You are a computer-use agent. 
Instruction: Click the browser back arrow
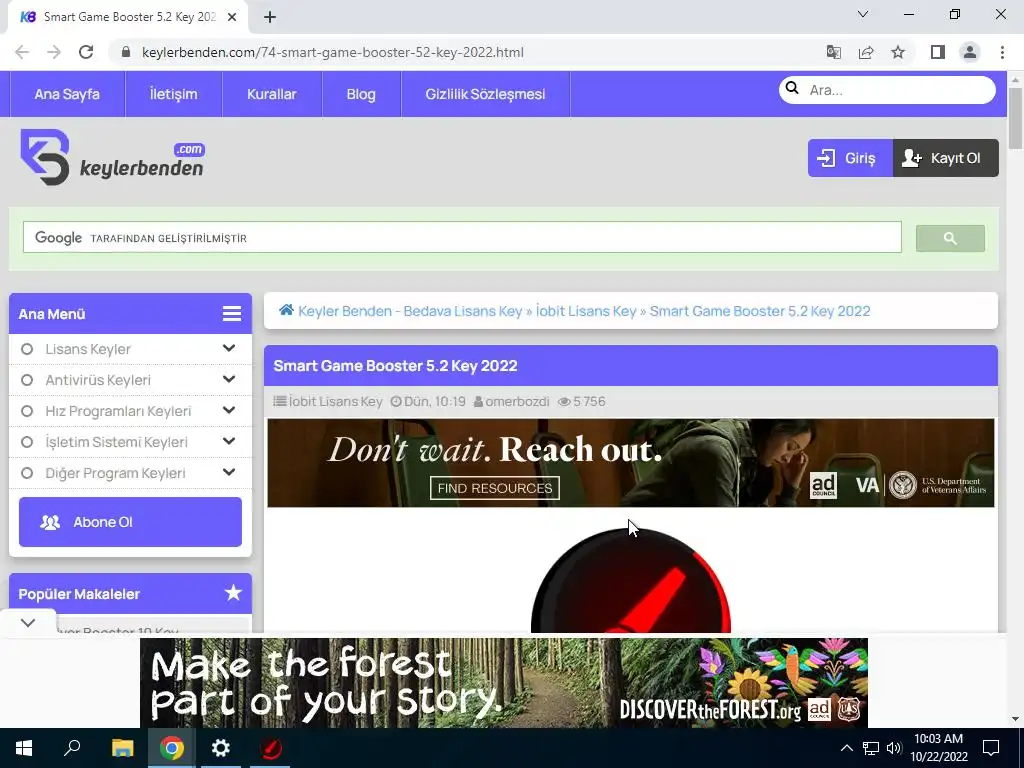[x=22, y=52]
